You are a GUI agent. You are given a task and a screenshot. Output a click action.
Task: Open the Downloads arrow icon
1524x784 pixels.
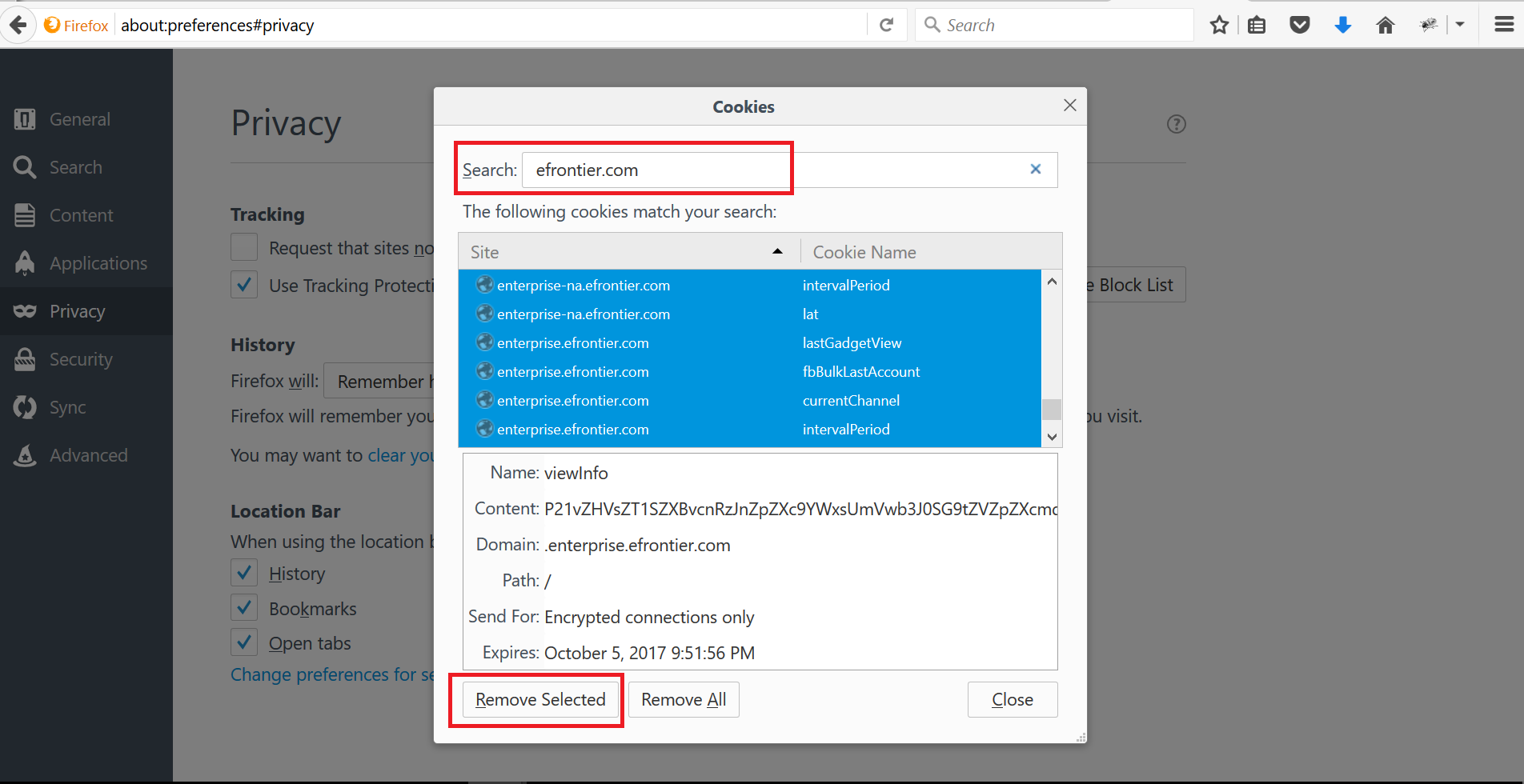click(x=1342, y=26)
